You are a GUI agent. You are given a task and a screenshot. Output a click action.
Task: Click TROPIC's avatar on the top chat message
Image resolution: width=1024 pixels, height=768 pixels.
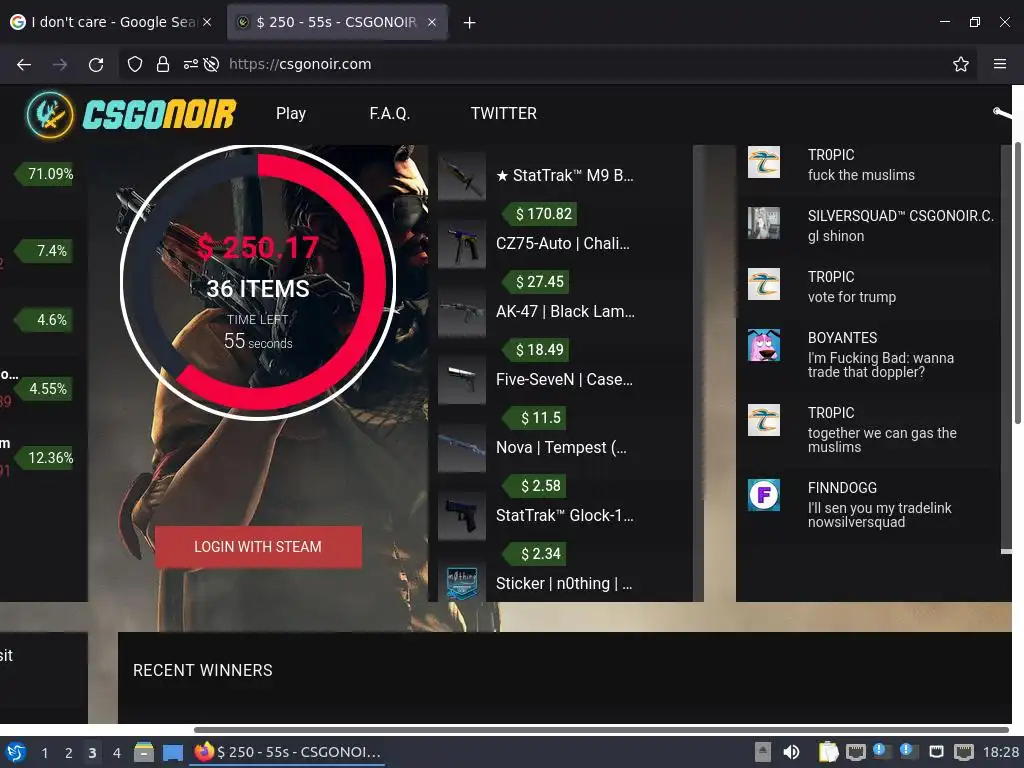pyautogui.click(x=763, y=162)
